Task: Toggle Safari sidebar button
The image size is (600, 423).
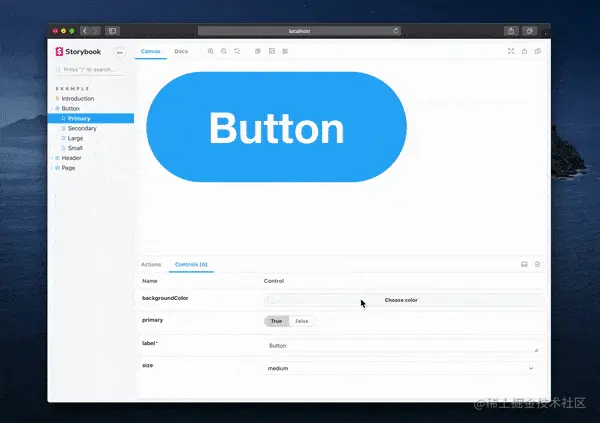Action: pos(112,31)
